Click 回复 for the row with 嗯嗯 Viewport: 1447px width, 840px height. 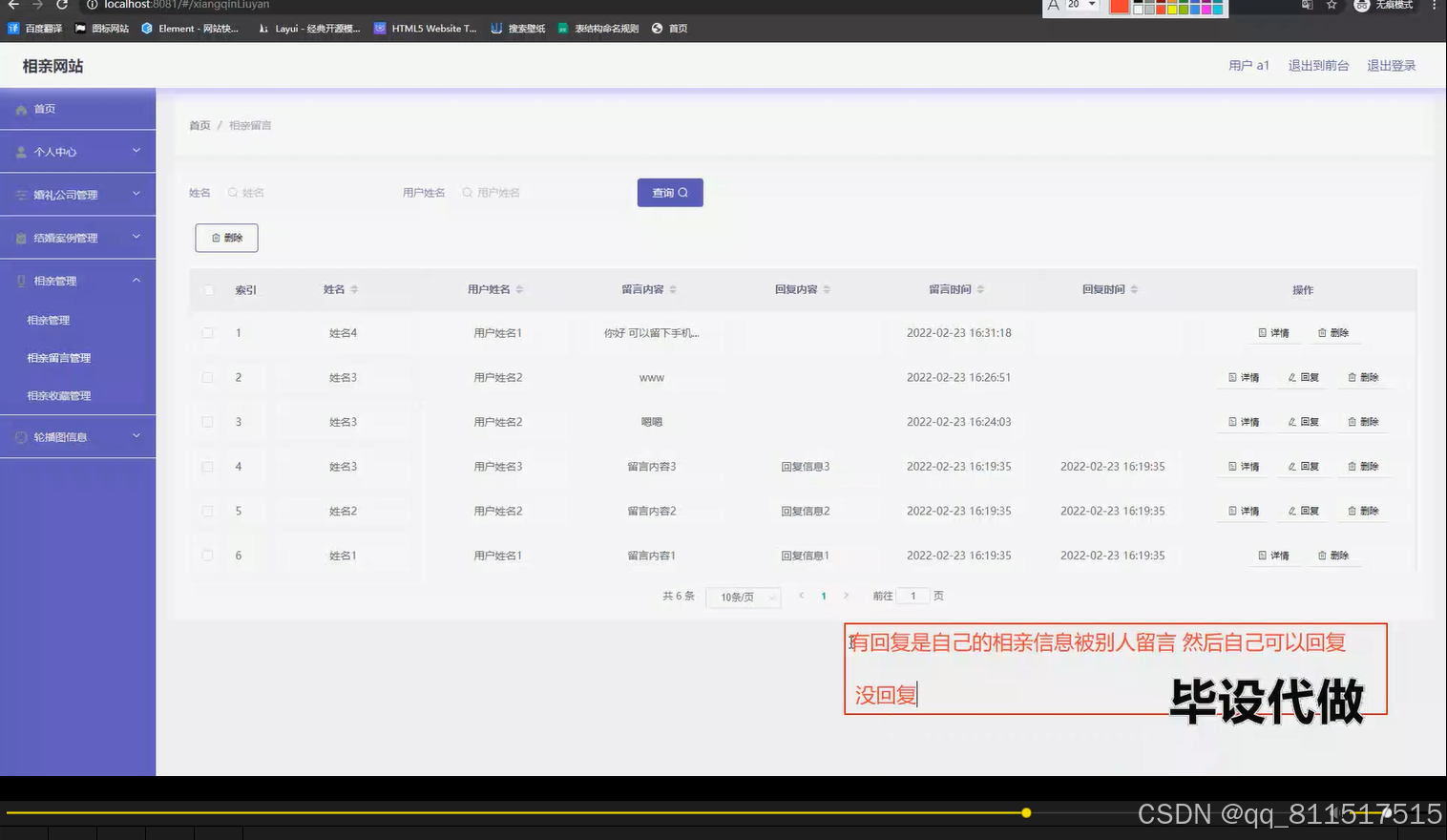[1303, 422]
